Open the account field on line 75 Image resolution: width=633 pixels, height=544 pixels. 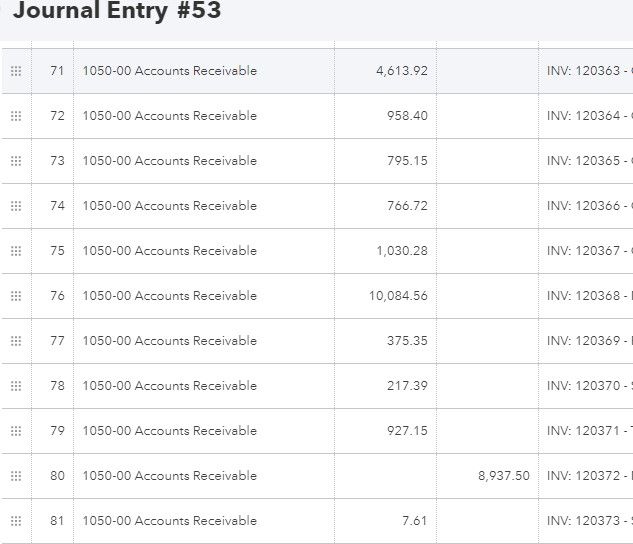pos(170,251)
